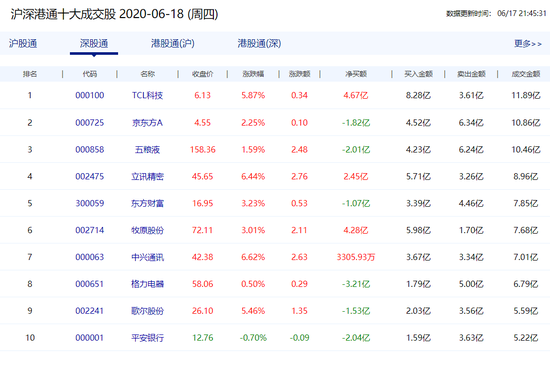Viewport: 550px width, 366px height.
Task: Open TCL科技 stock name link
Action: coord(147,95)
